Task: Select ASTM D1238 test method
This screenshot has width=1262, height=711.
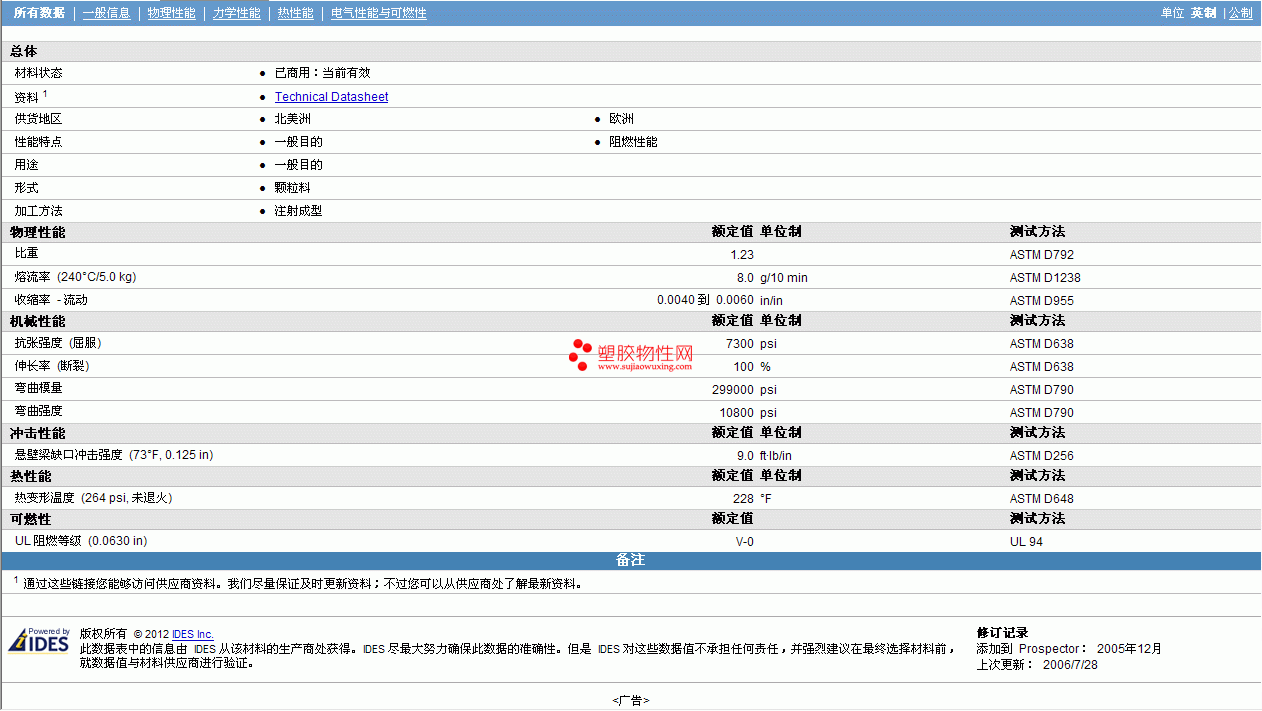Action: (x=1045, y=278)
